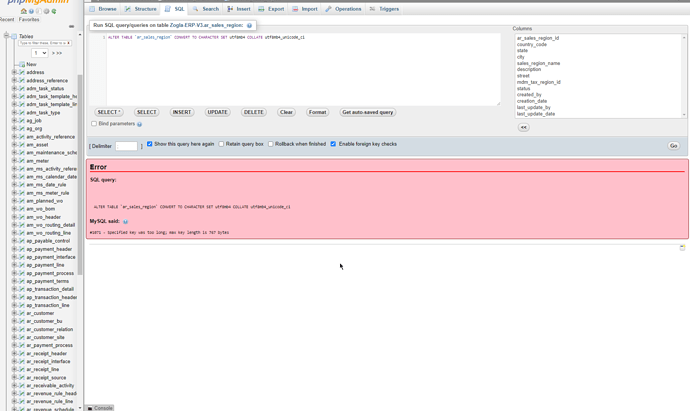
Task: Disable Enable foreign key checks
Action: click(333, 144)
